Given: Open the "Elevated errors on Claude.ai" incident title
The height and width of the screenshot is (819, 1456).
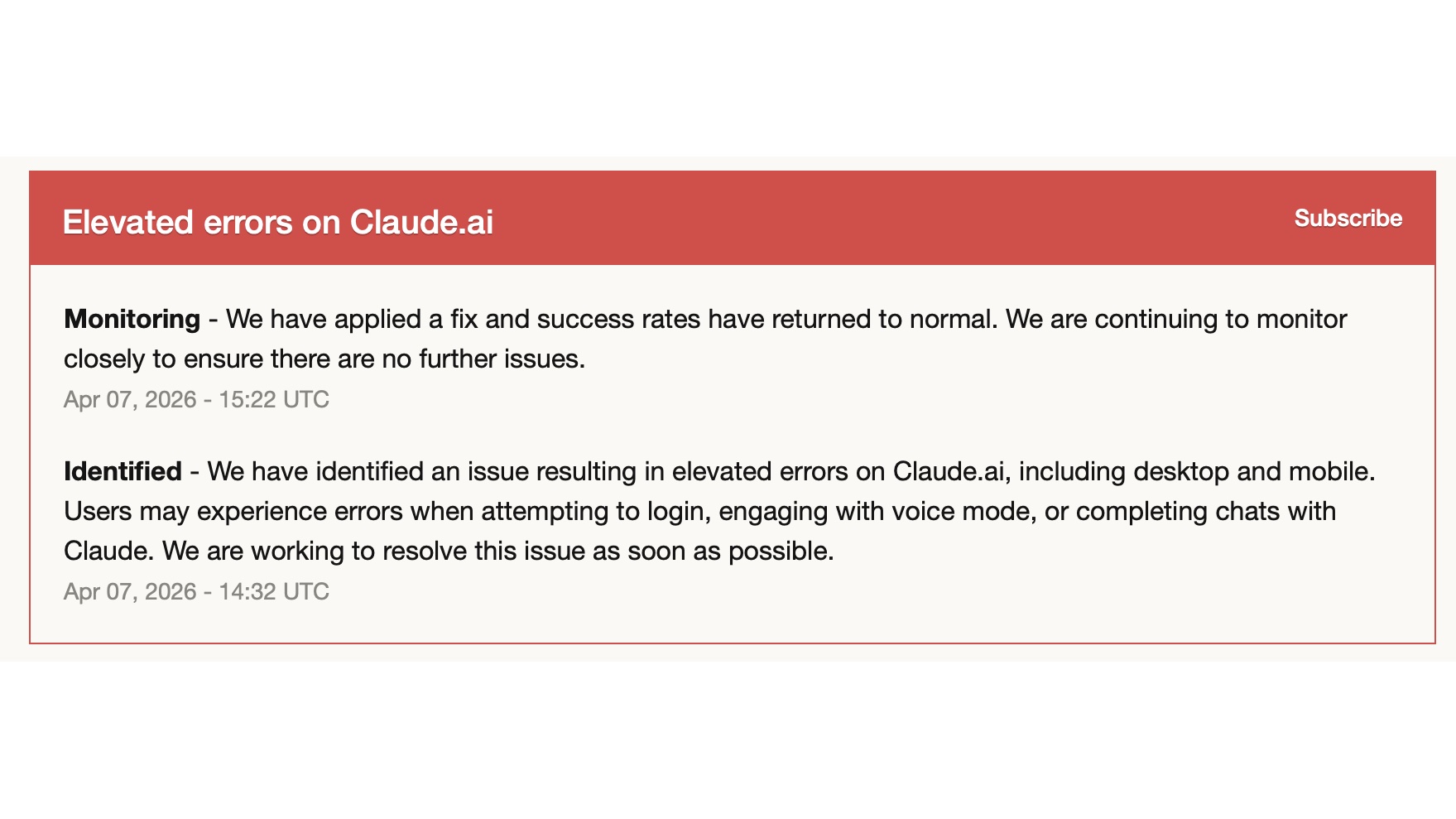Looking at the screenshot, I should point(278,222).
